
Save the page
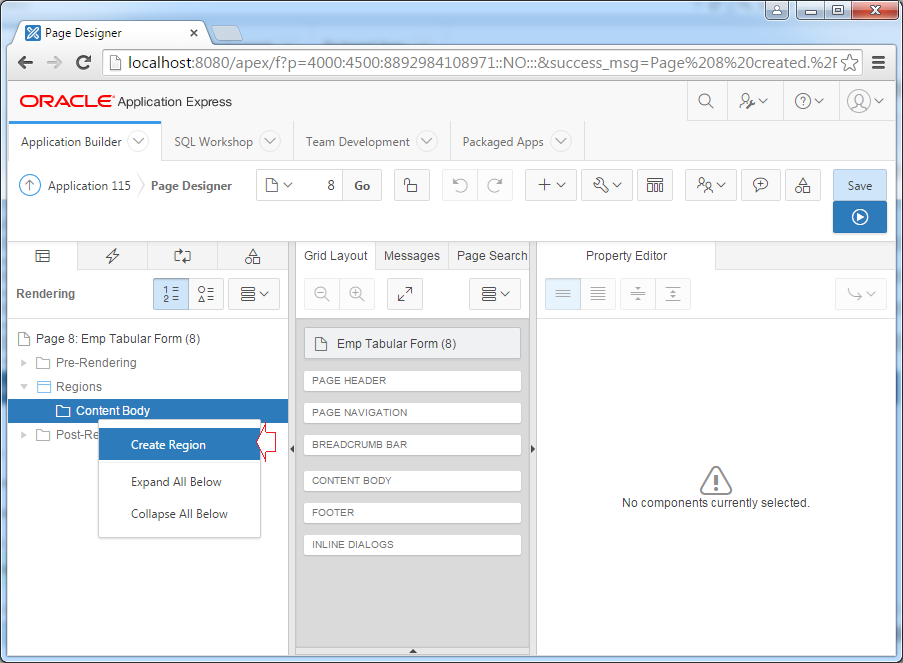(x=859, y=185)
